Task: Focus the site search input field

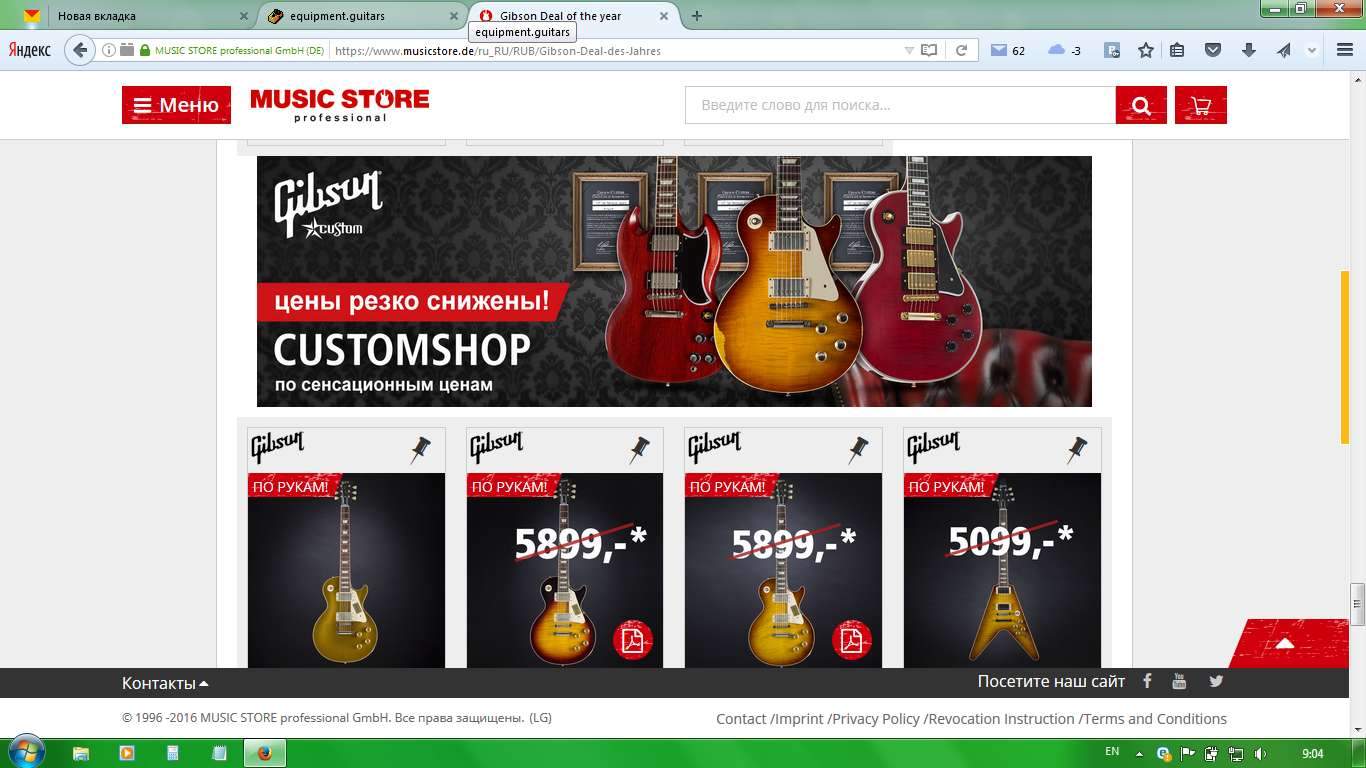Action: coord(900,105)
